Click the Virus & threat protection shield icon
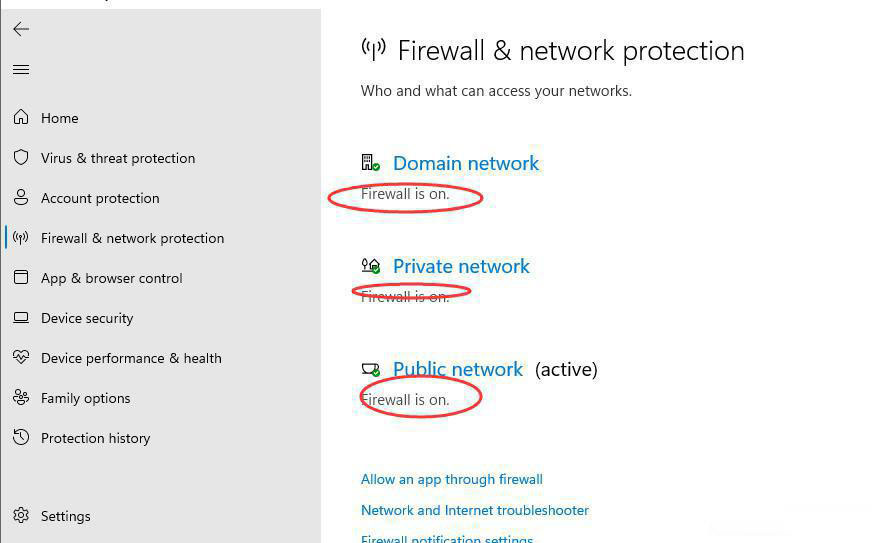The height and width of the screenshot is (543, 872). coord(21,158)
